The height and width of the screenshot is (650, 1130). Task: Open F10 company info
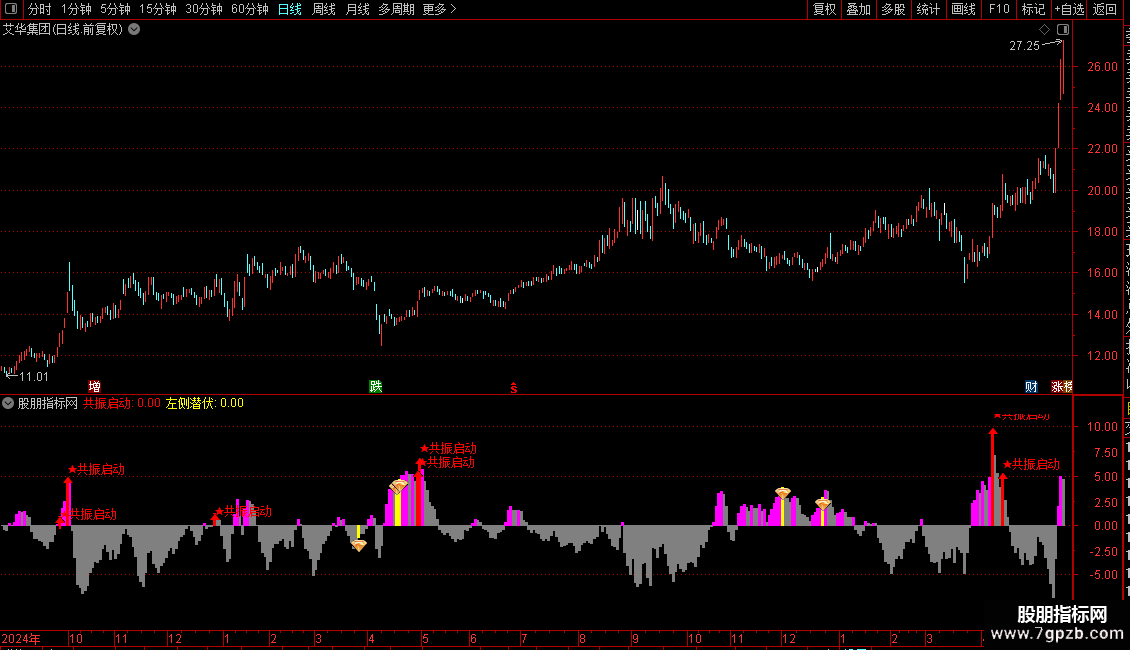[x=999, y=9]
